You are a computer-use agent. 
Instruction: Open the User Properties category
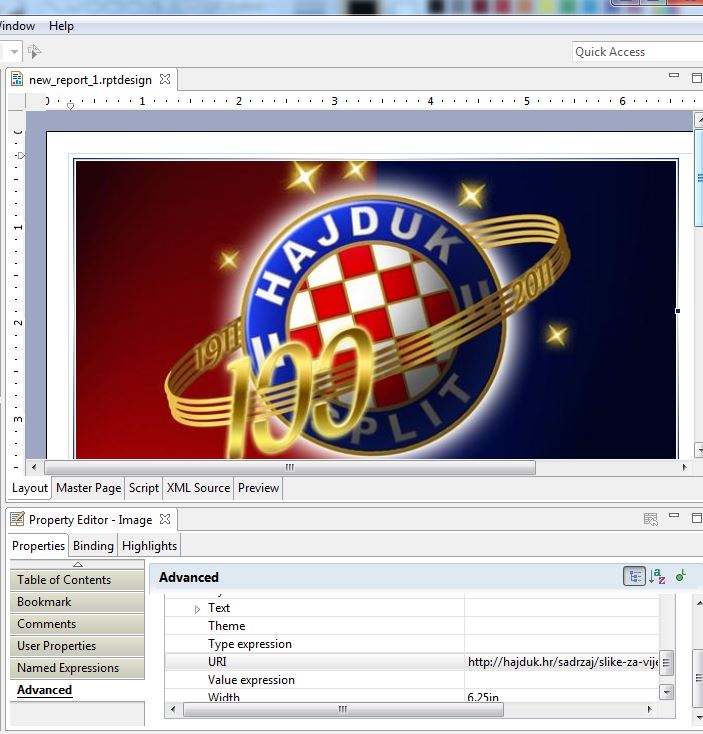(77, 646)
